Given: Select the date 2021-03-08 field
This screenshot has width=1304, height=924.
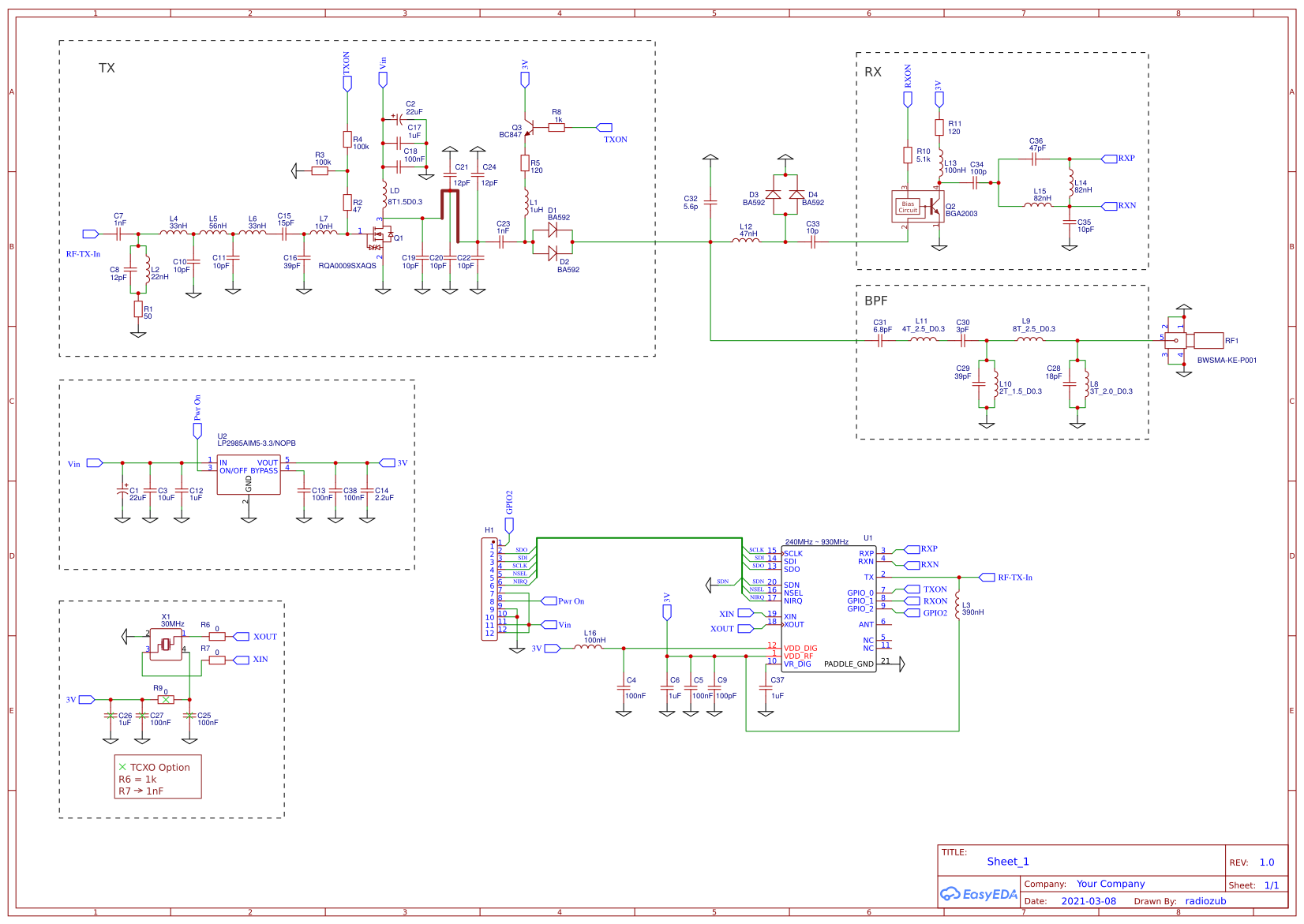Looking at the screenshot, I should [1089, 901].
